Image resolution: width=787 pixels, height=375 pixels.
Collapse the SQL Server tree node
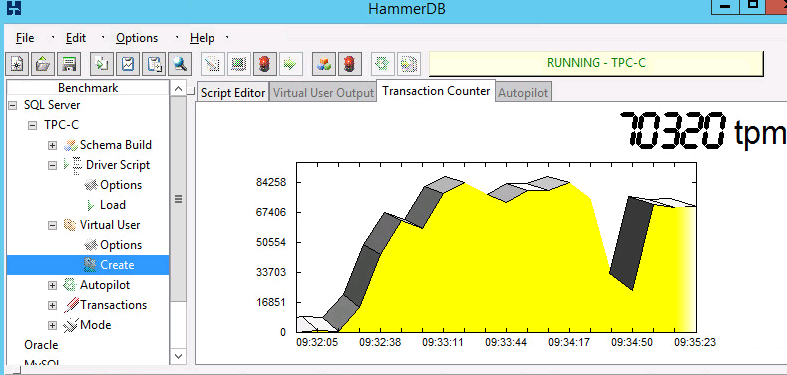(13, 105)
